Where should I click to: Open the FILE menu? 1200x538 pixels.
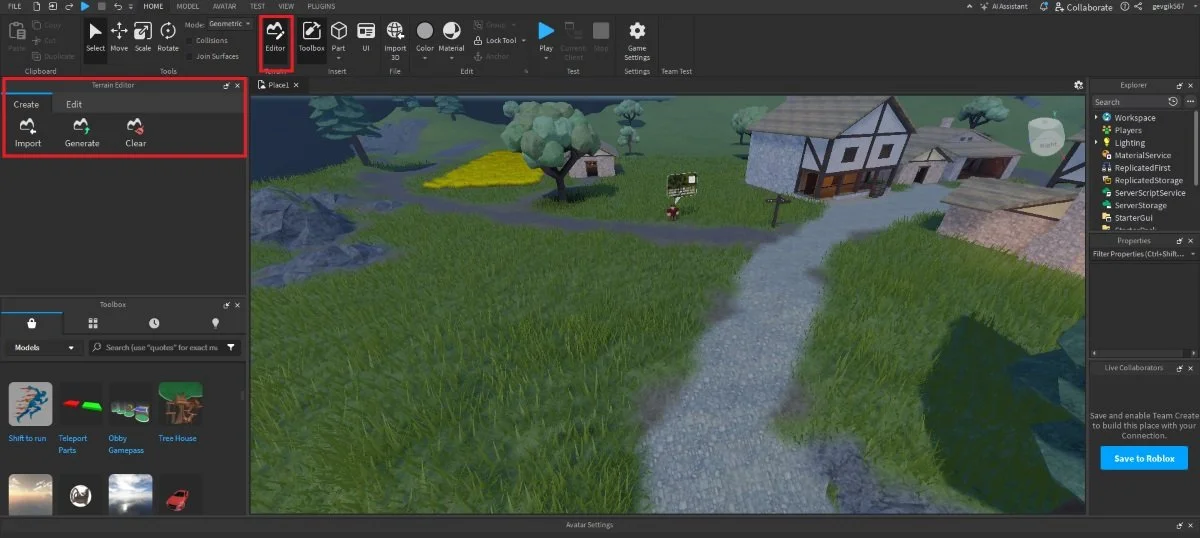14,6
